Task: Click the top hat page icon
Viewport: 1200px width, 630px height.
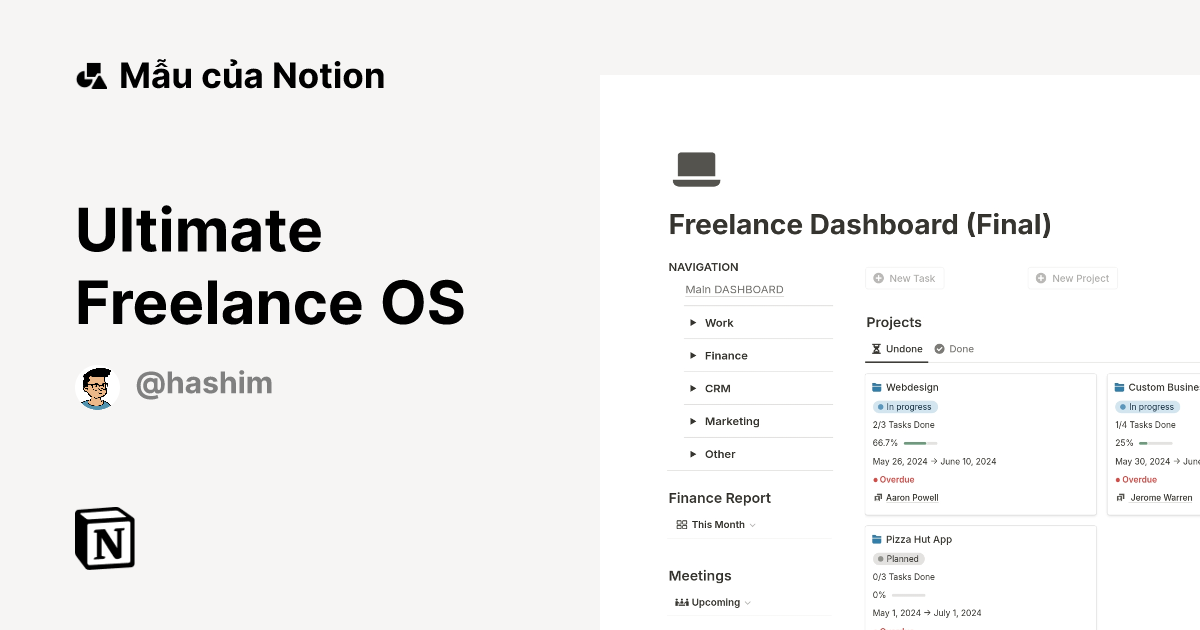Action: (696, 168)
